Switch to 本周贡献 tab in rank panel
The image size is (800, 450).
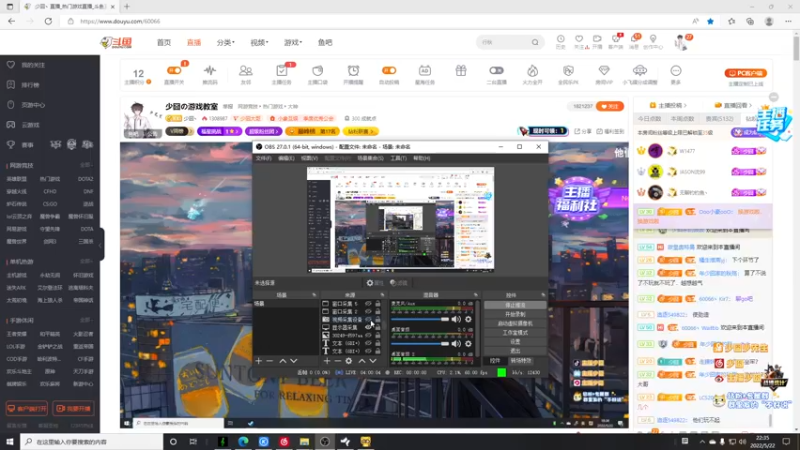point(683,118)
